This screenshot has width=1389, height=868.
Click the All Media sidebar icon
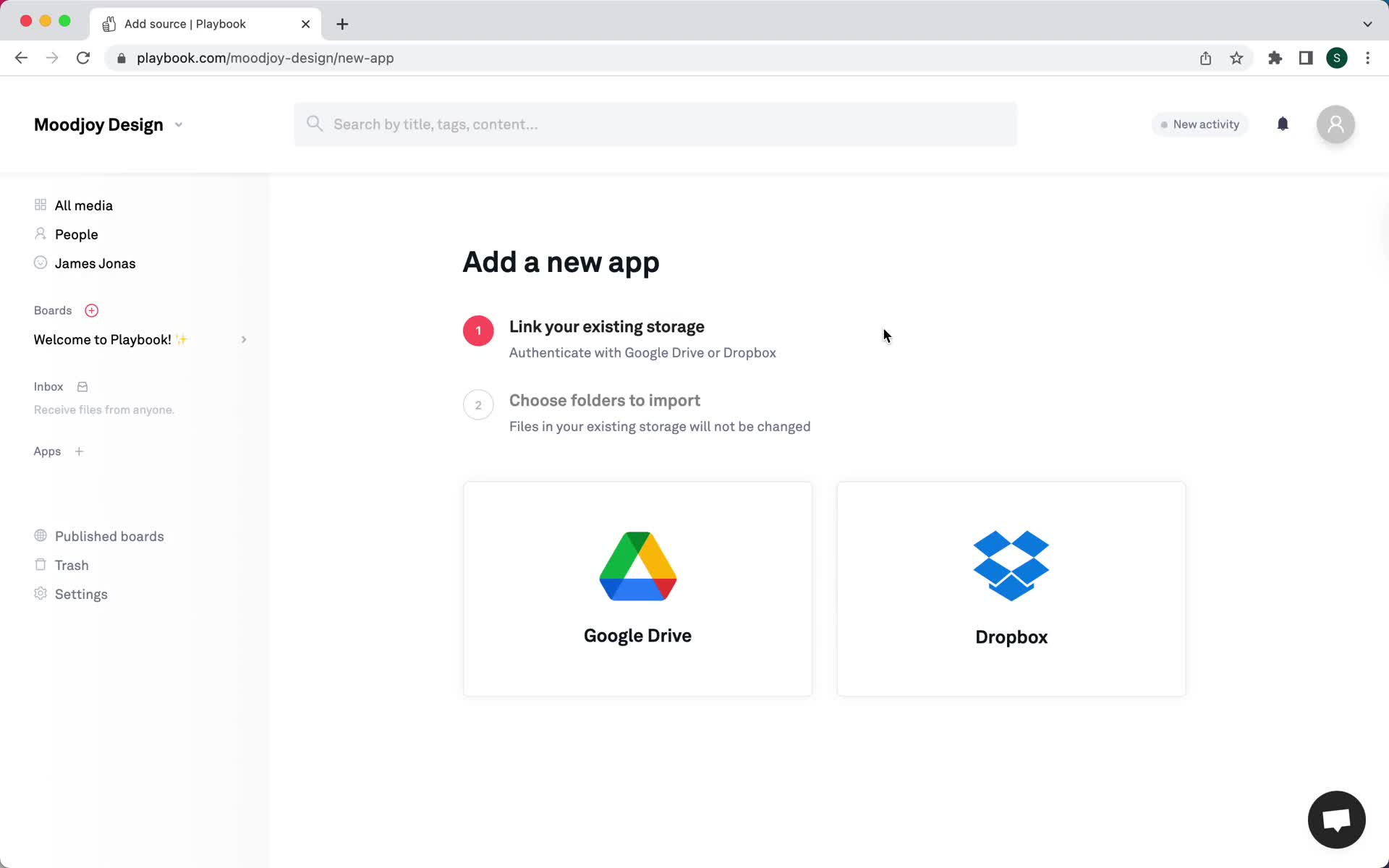tap(40, 204)
